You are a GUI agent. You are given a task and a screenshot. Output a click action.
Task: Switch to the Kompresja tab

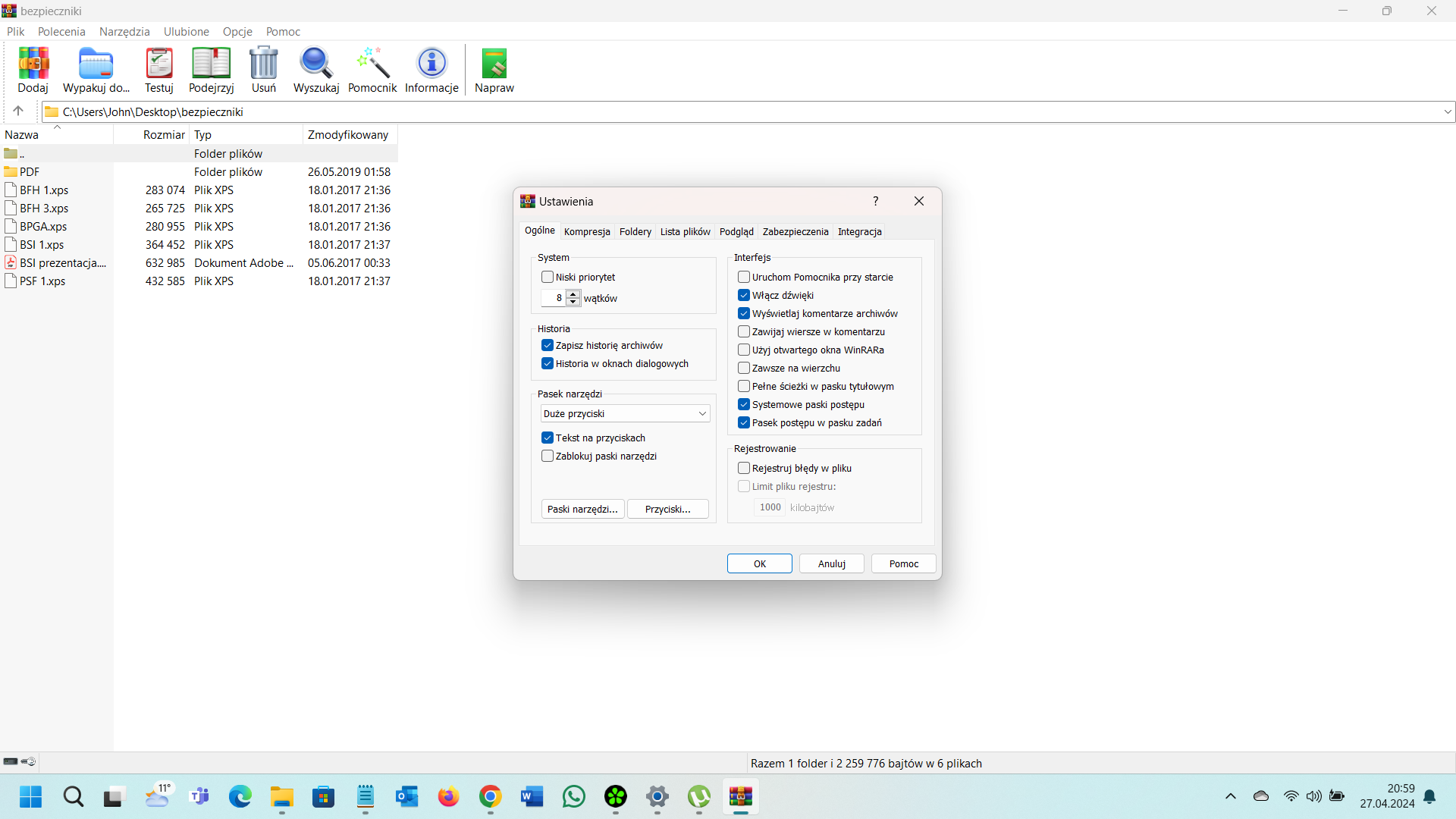coord(587,231)
